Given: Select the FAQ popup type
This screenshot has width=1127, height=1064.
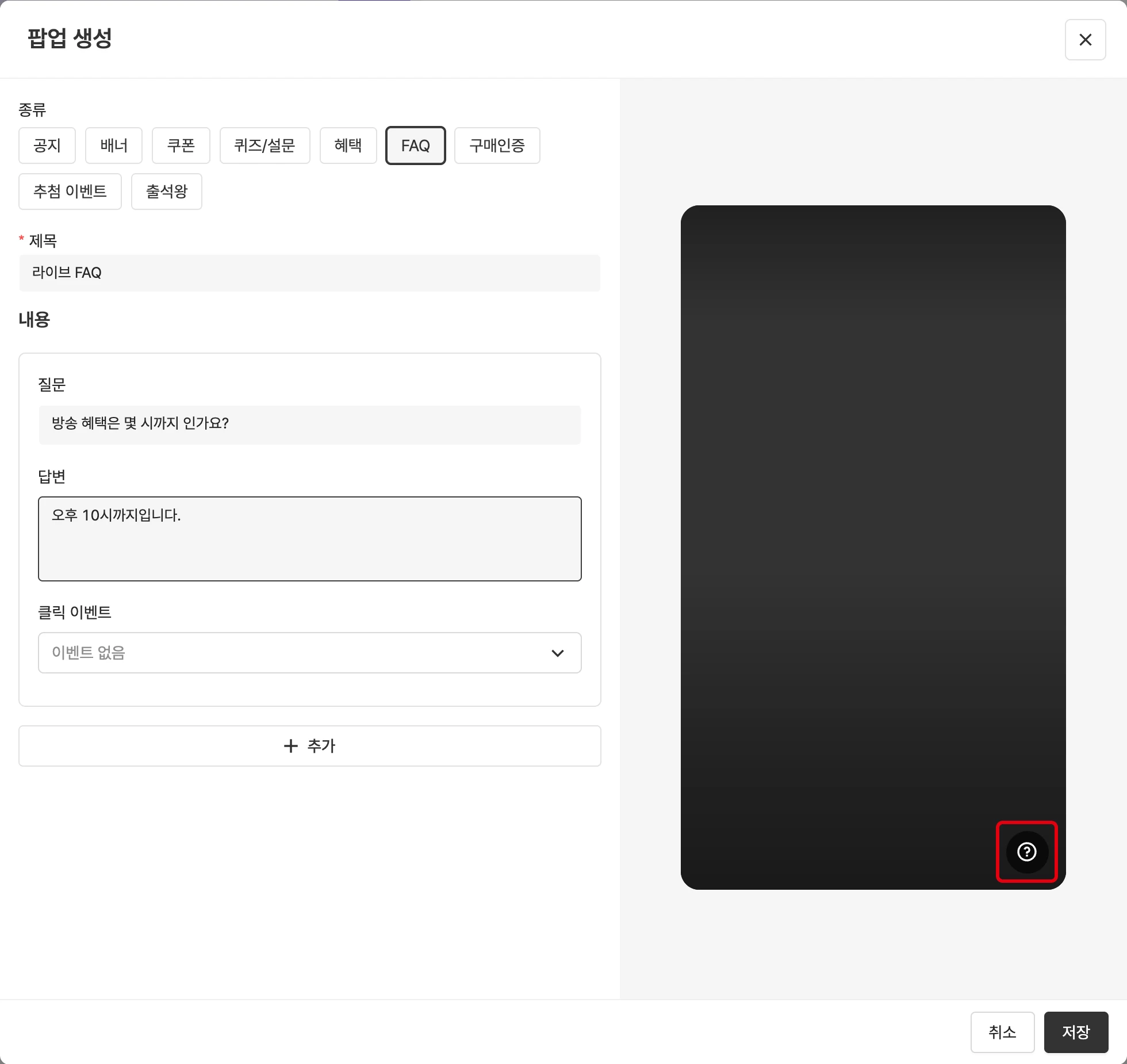Looking at the screenshot, I should tap(416, 146).
